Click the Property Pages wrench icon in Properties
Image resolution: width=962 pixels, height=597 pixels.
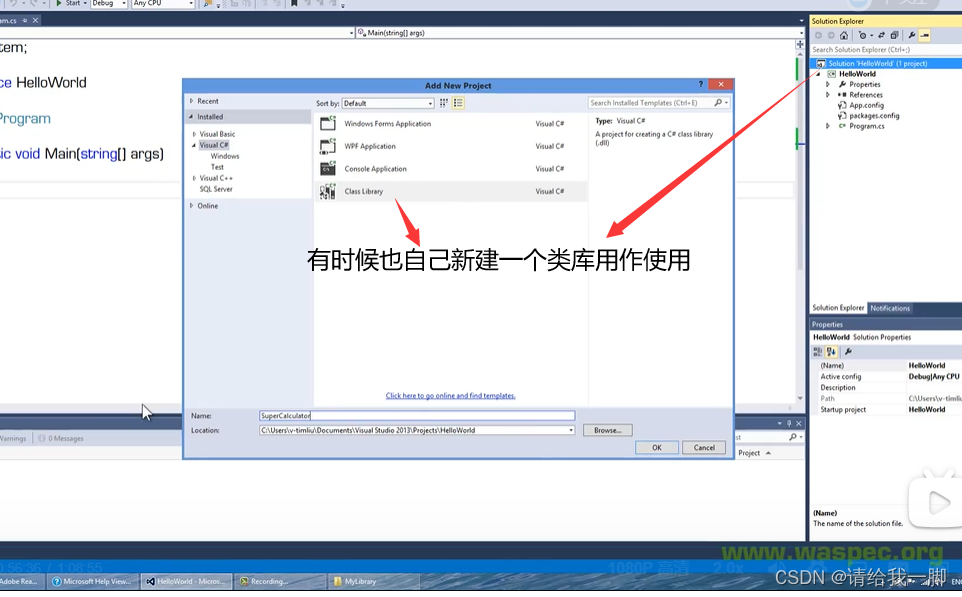coord(848,352)
